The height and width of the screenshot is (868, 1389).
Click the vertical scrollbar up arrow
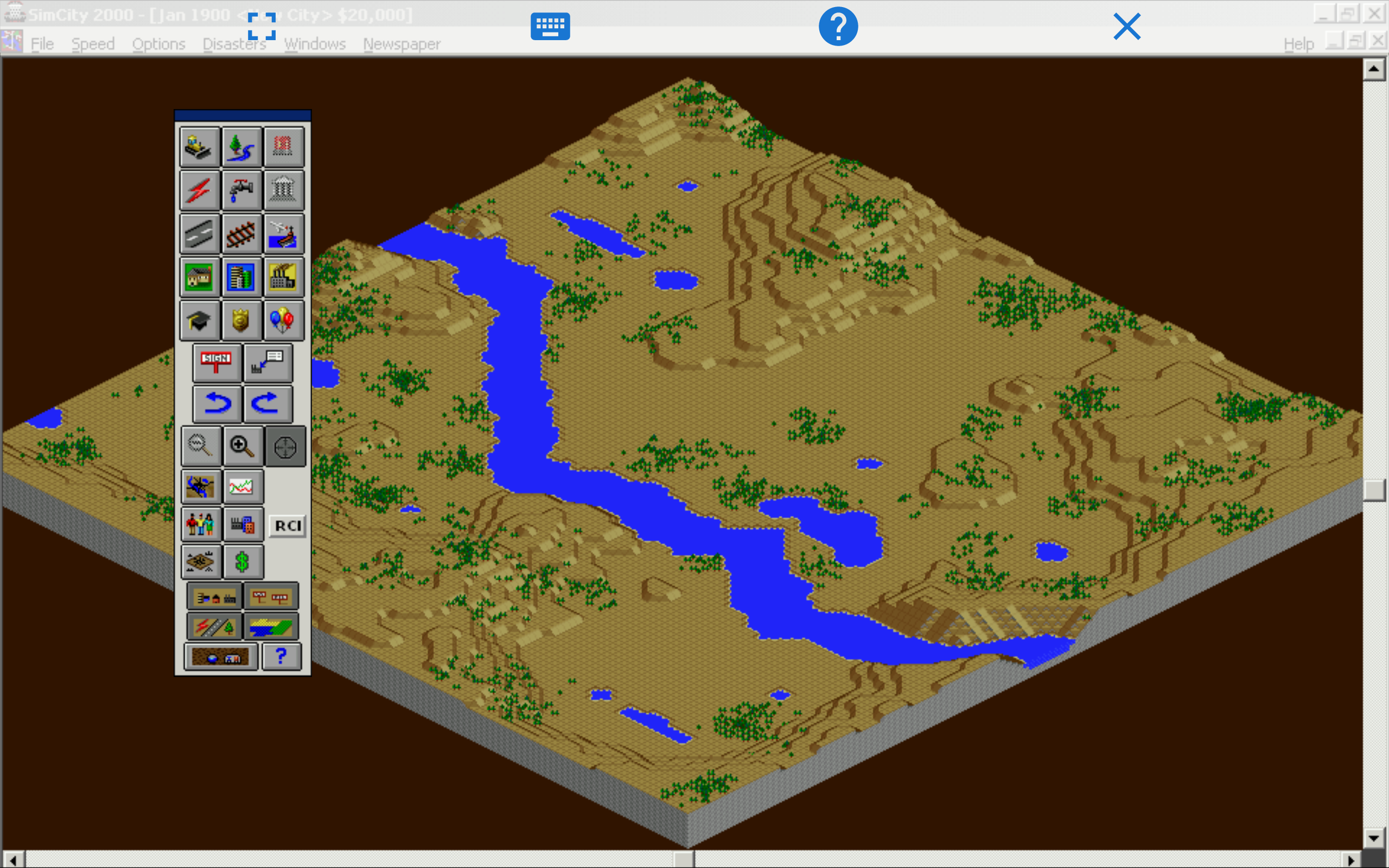[1373, 69]
